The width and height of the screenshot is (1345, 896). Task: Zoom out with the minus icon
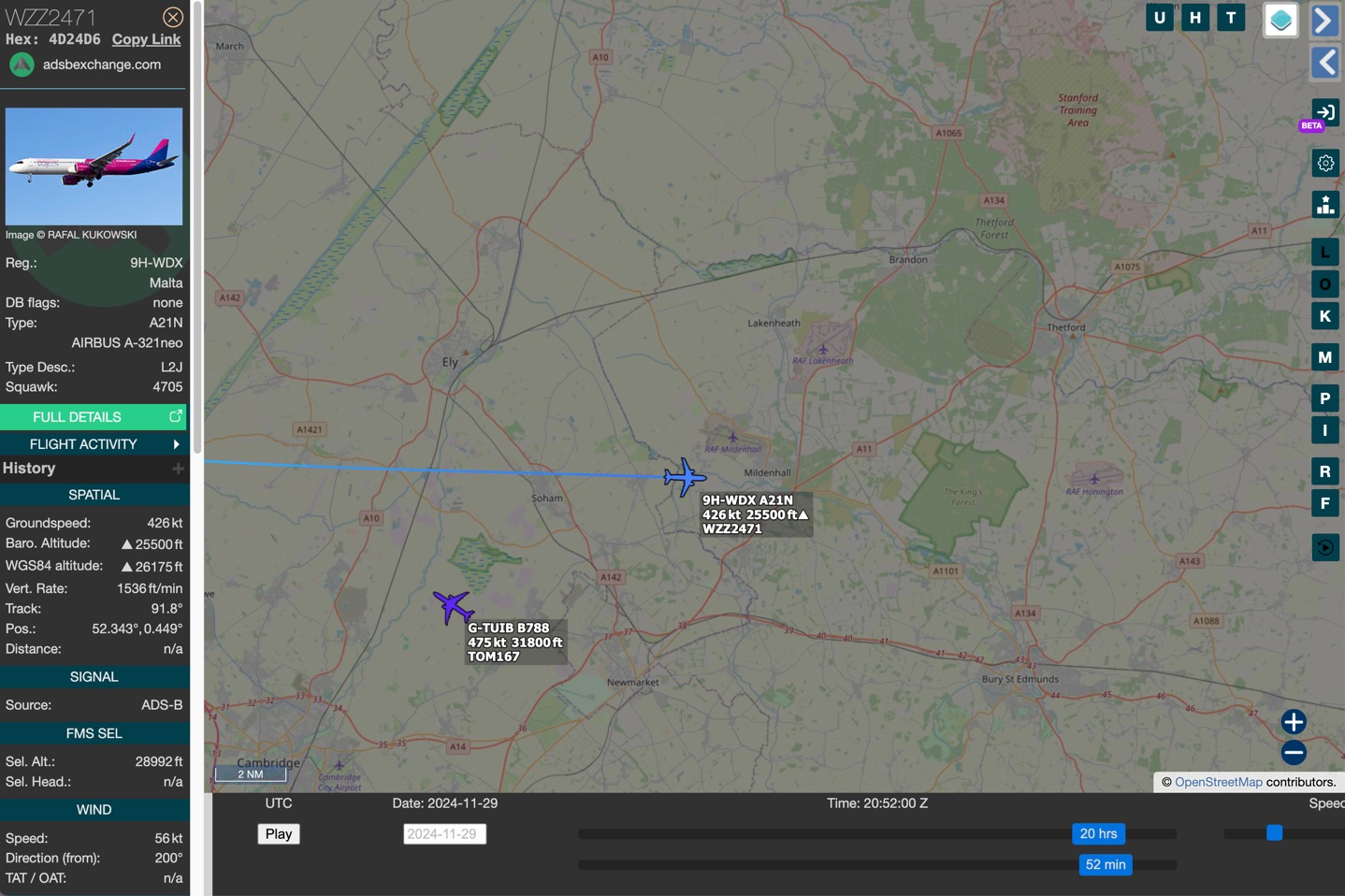1294,752
